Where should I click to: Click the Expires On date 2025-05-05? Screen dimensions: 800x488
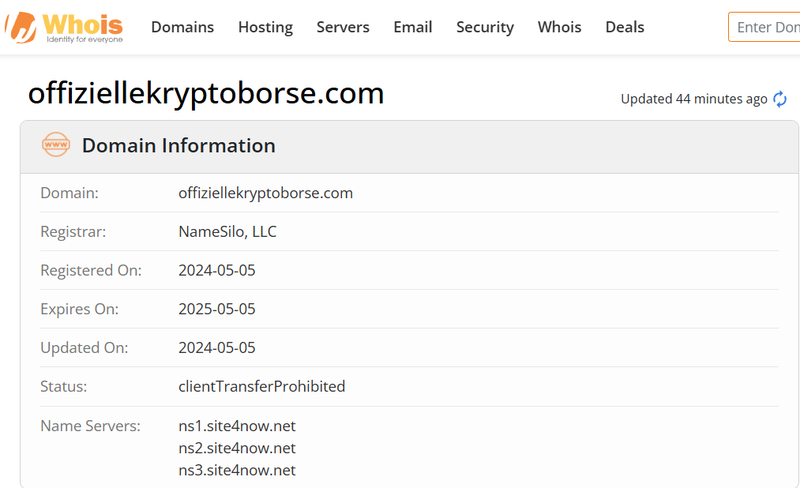point(217,309)
